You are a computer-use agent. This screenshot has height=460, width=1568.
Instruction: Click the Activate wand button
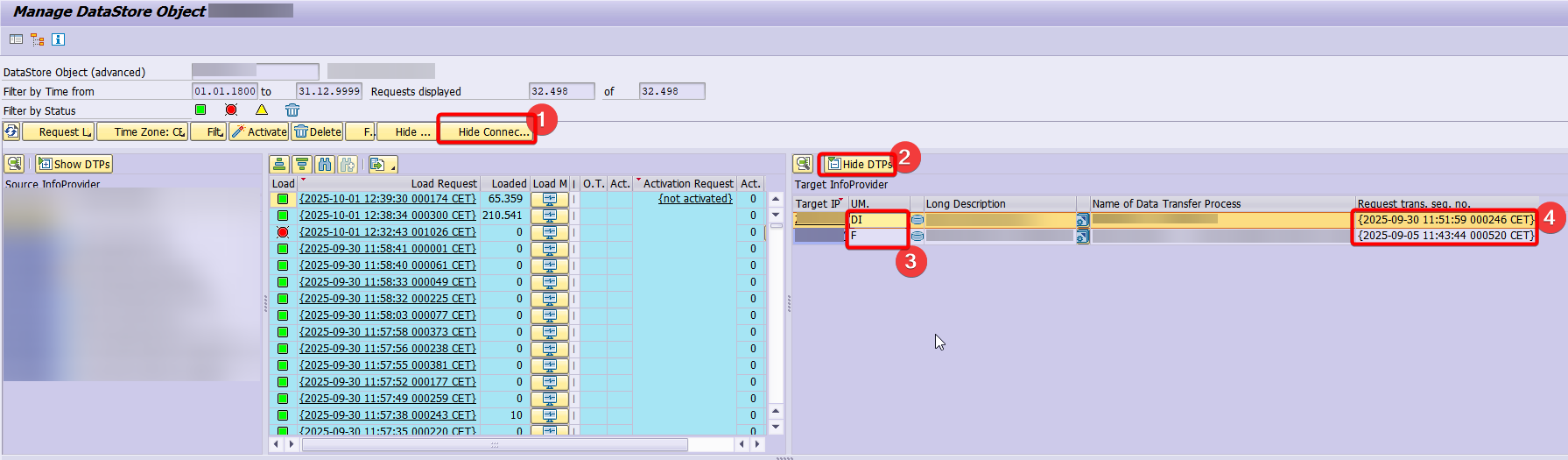pos(259,131)
